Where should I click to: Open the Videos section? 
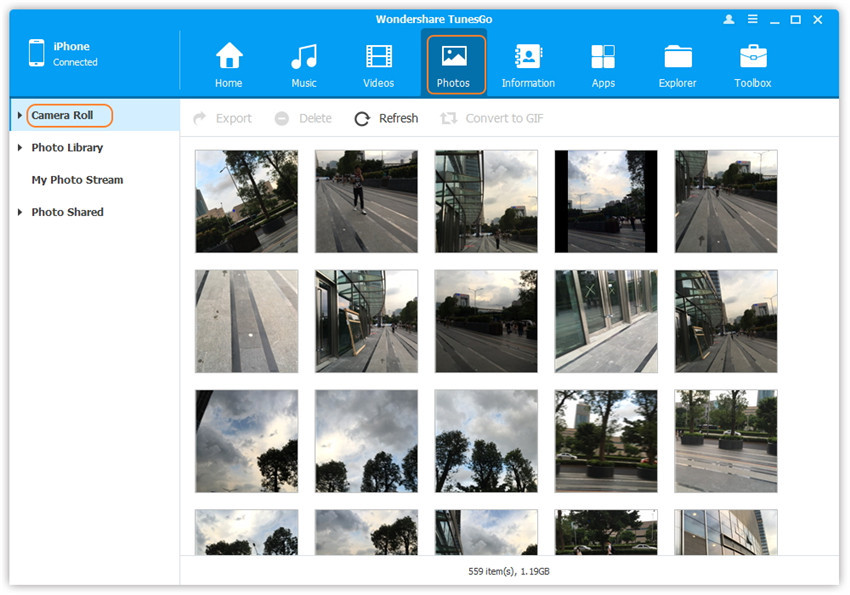tap(379, 57)
